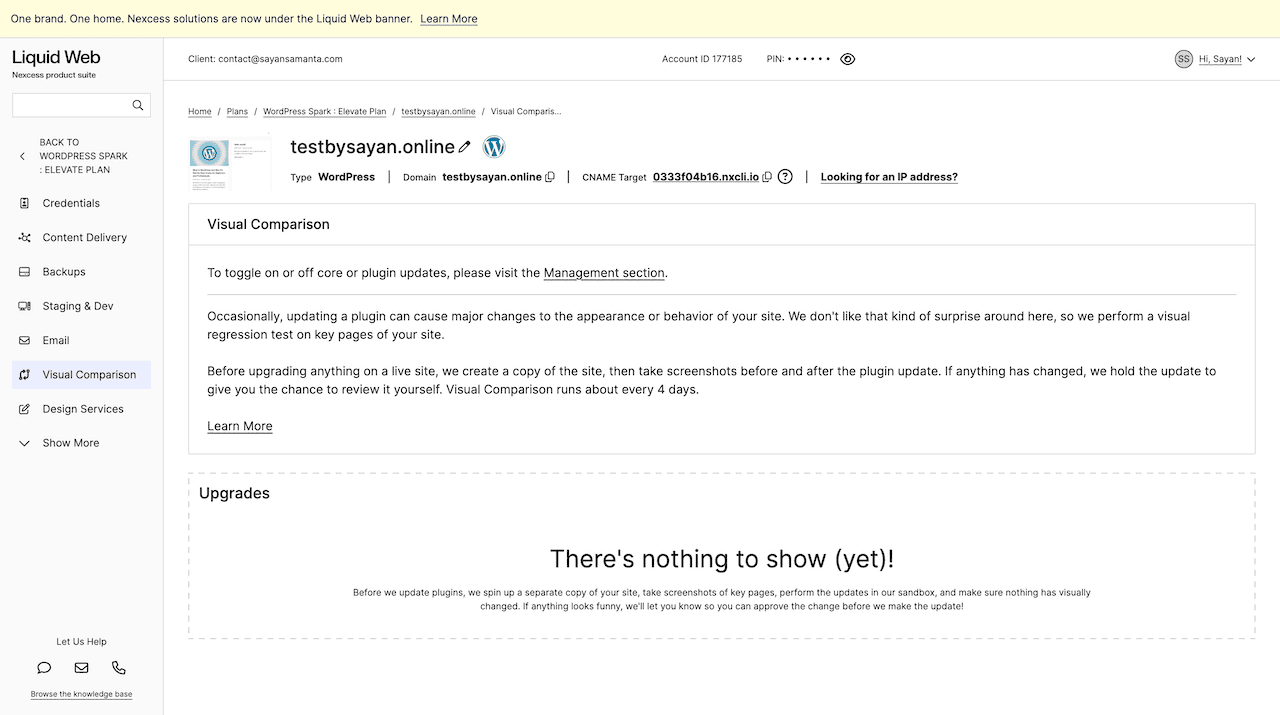Screen dimensions: 1280x715
Task: Select the Credentials sidebar icon
Action: pyautogui.click(x=22, y=203)
